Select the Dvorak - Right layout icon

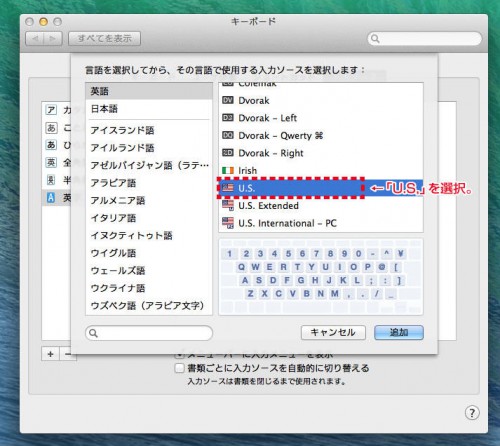point(228,152)
